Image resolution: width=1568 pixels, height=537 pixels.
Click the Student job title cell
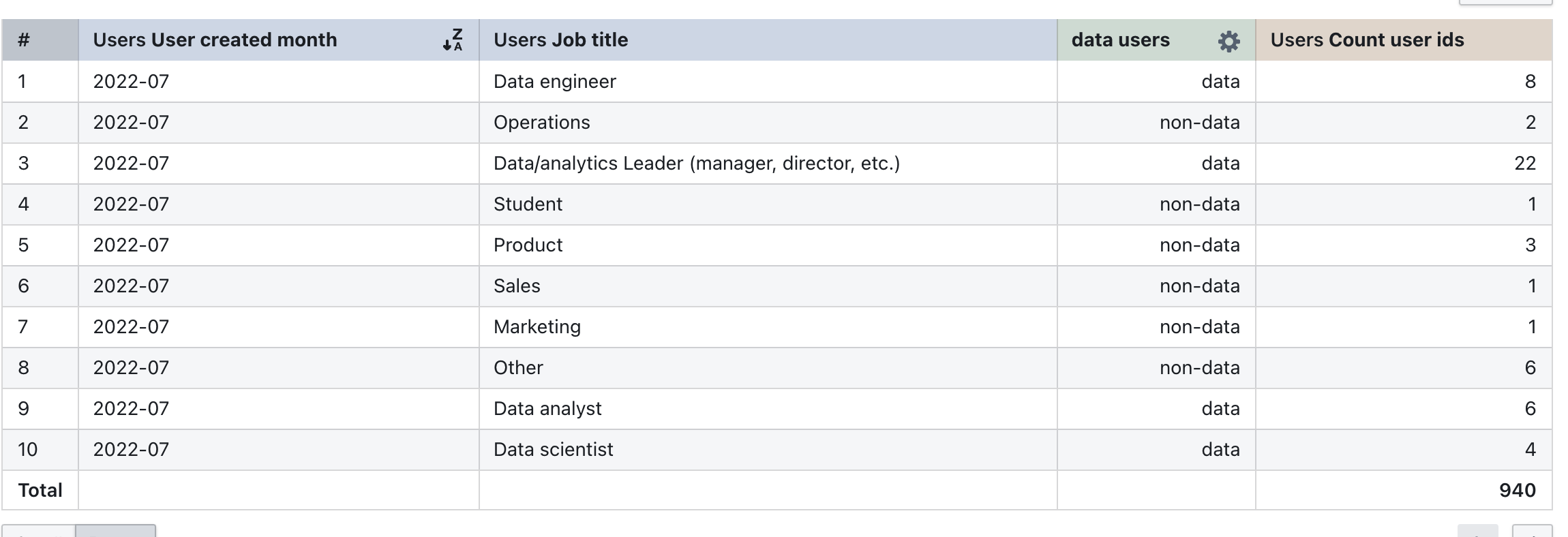528,204
